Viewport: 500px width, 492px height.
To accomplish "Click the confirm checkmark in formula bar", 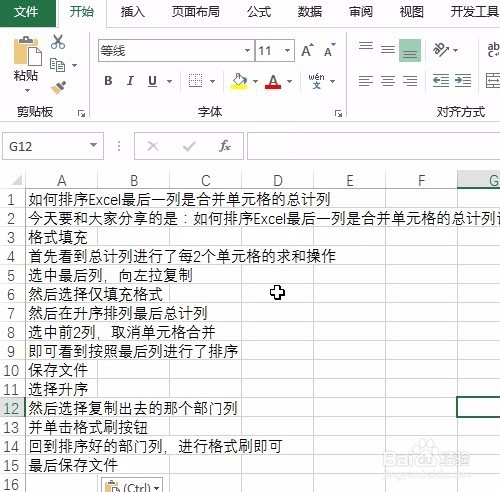I will pyautogui.click(x=189, y=146).
